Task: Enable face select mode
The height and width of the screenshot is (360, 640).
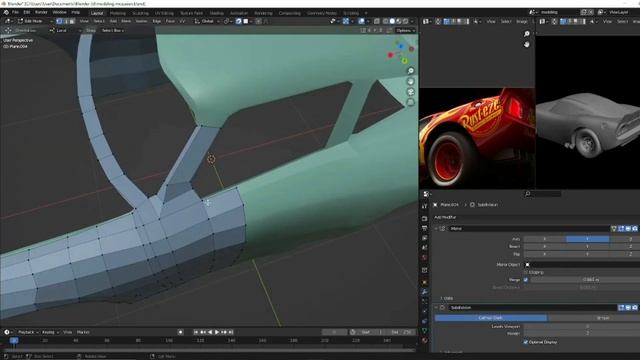Action: pyautogui.click(x=72, y=21)
